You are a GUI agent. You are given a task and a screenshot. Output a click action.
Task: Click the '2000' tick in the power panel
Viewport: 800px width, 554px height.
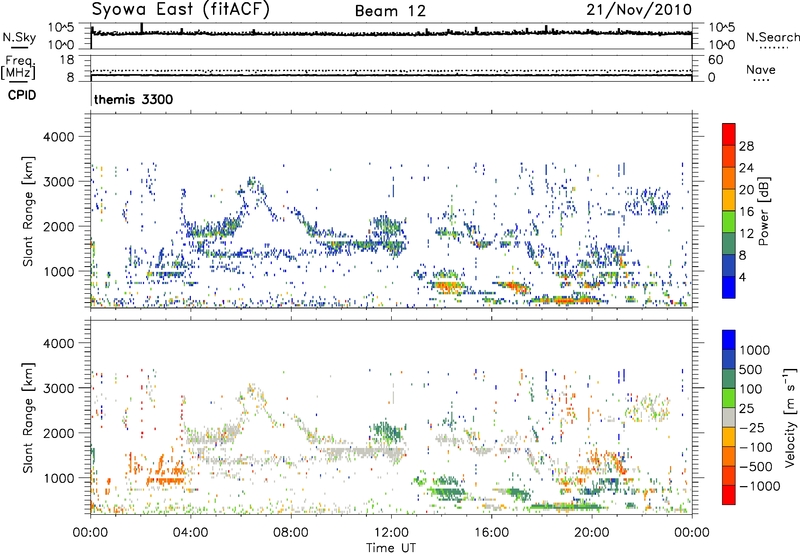pyautogui.click(x=58, y=226)
